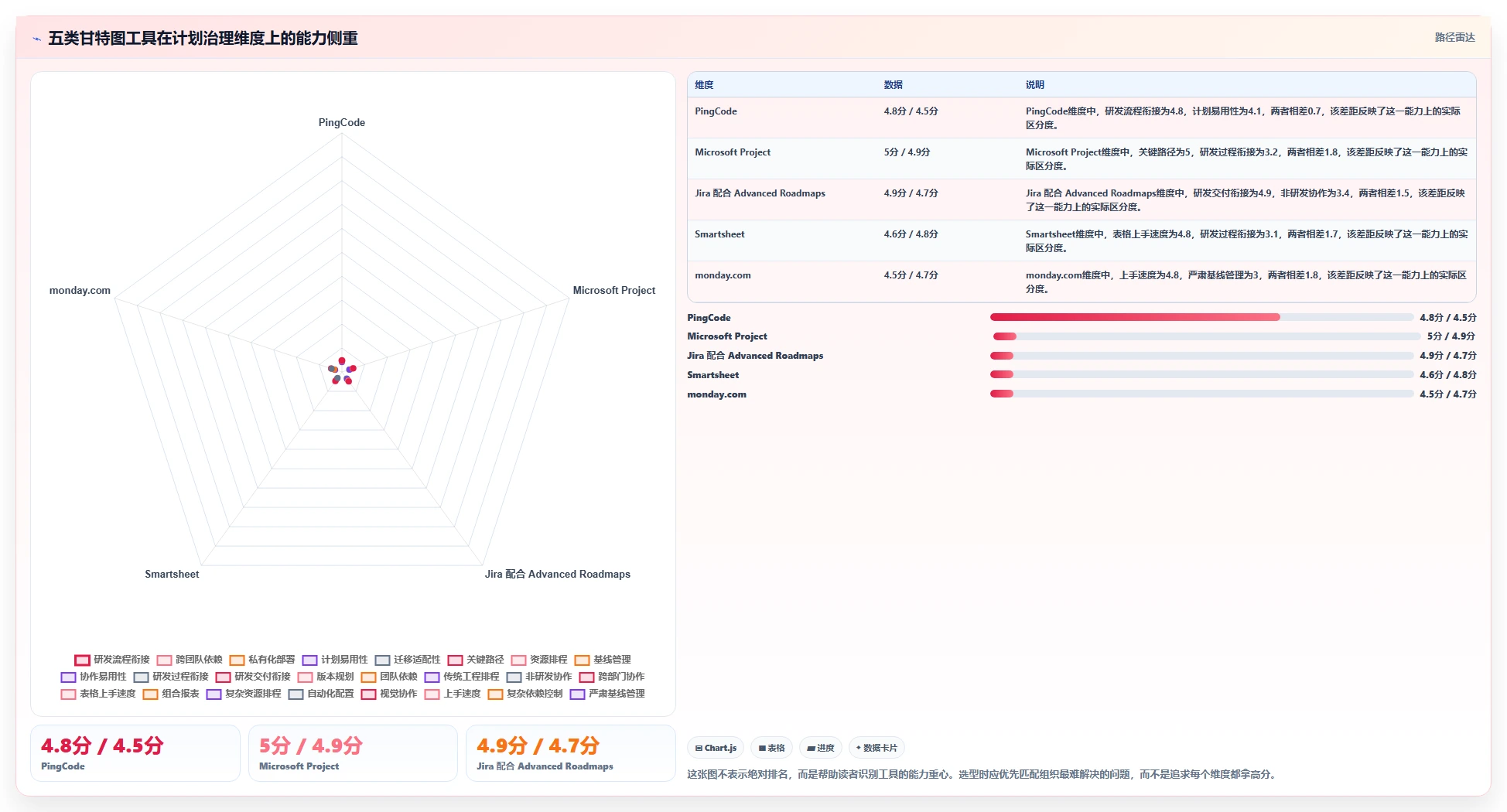
Task: Toggle the 计划易用性 legend entry
Action: tap(335, 660)
